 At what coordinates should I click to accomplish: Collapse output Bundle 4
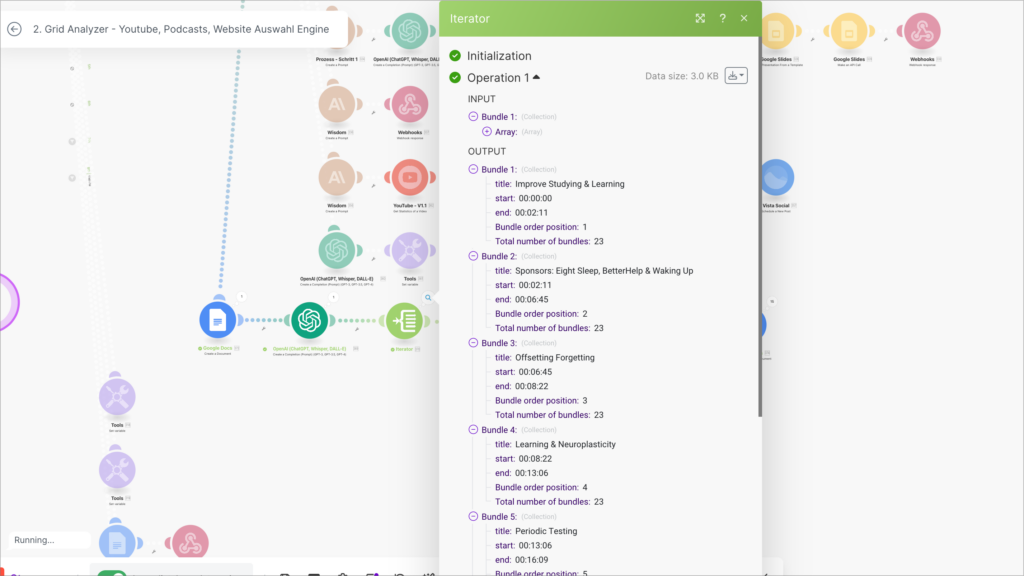[x=473, y=430]
